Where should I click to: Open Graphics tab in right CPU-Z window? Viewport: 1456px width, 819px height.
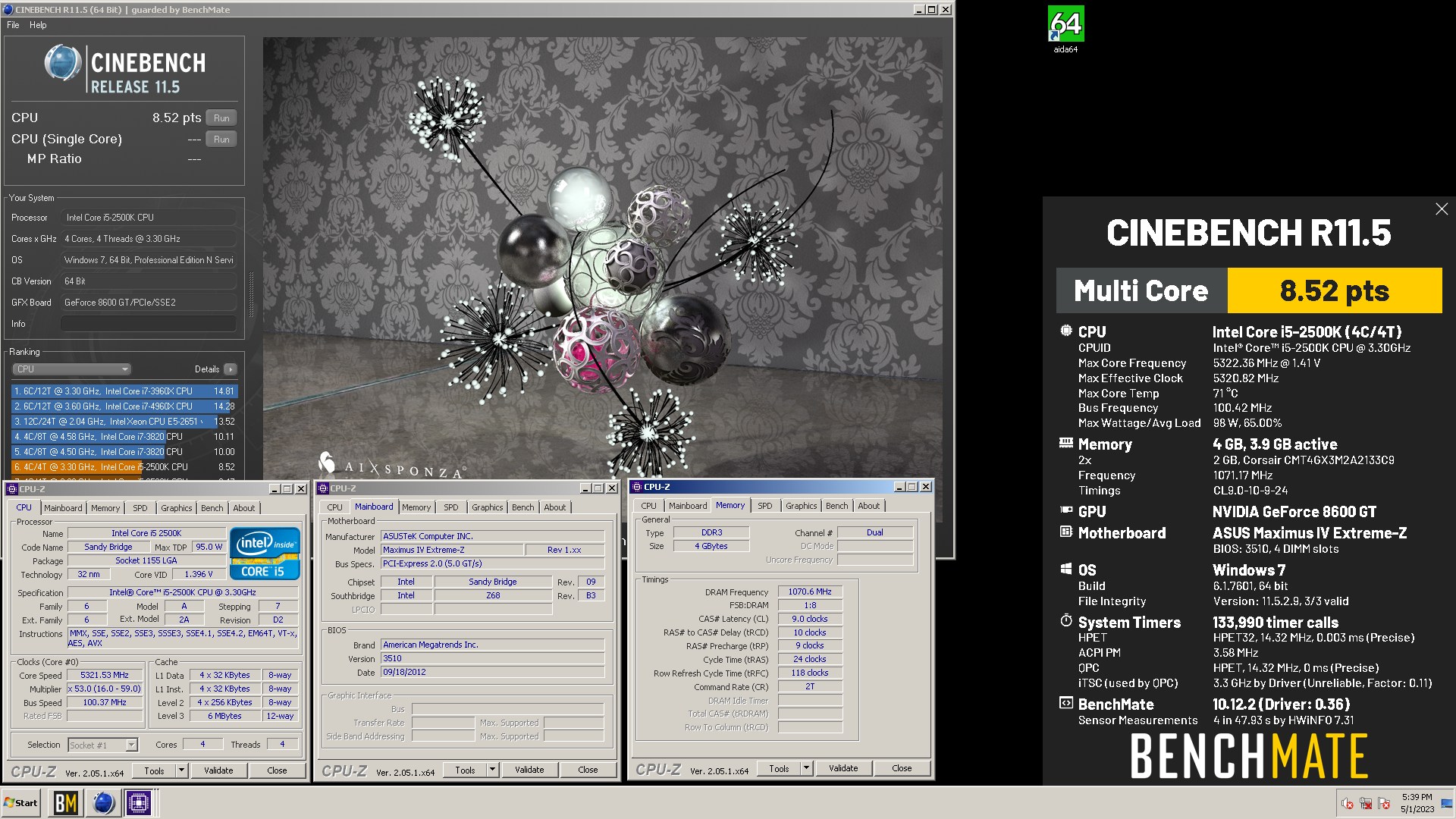[802, 506]
